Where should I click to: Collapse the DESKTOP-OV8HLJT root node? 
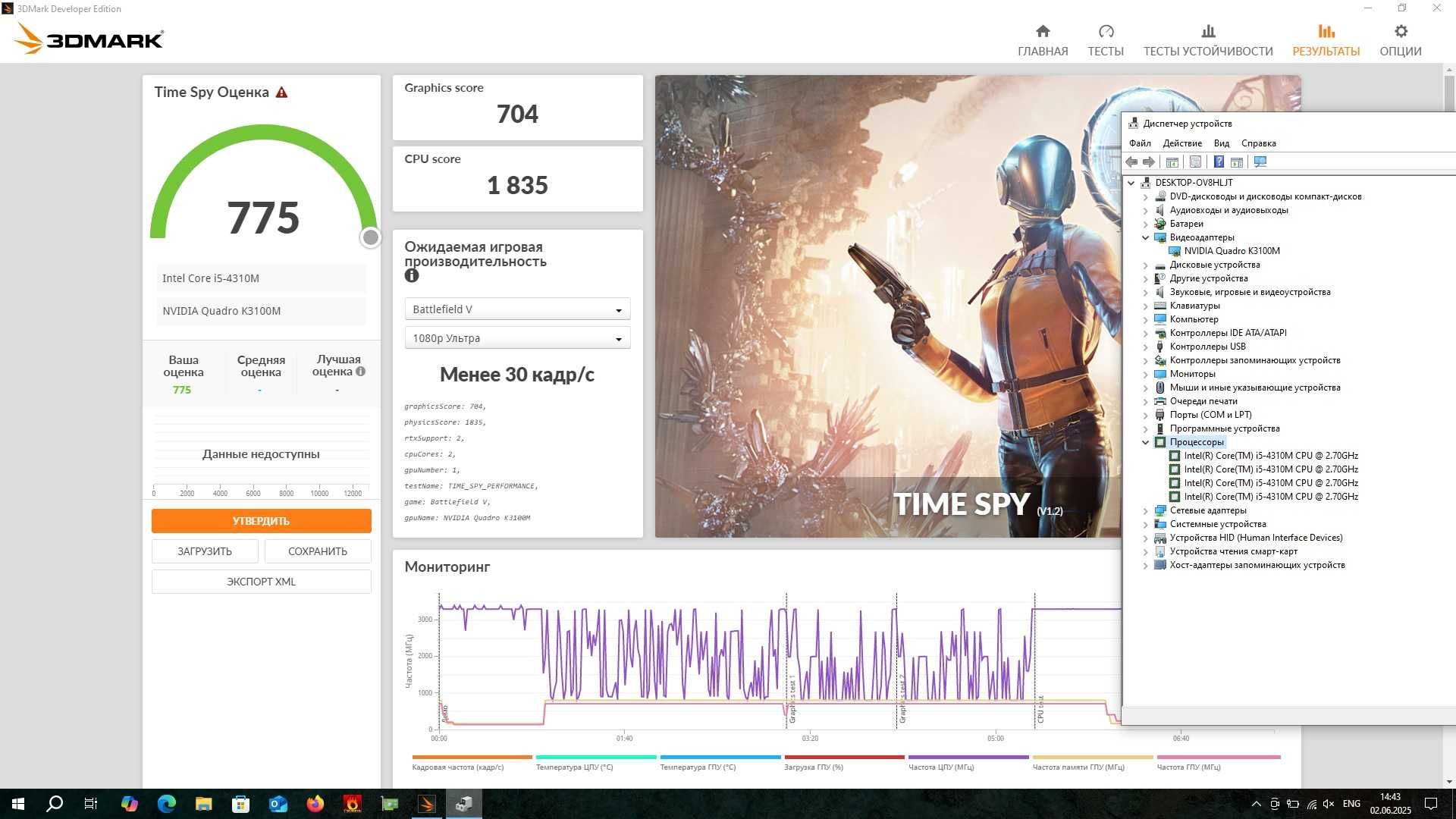tap(1131, 183)
